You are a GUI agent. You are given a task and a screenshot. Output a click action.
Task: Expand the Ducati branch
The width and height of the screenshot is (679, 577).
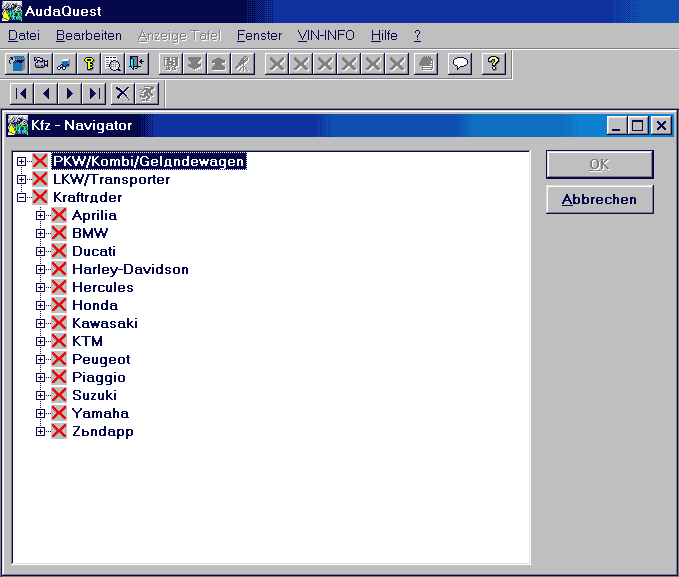coord(40,251)
